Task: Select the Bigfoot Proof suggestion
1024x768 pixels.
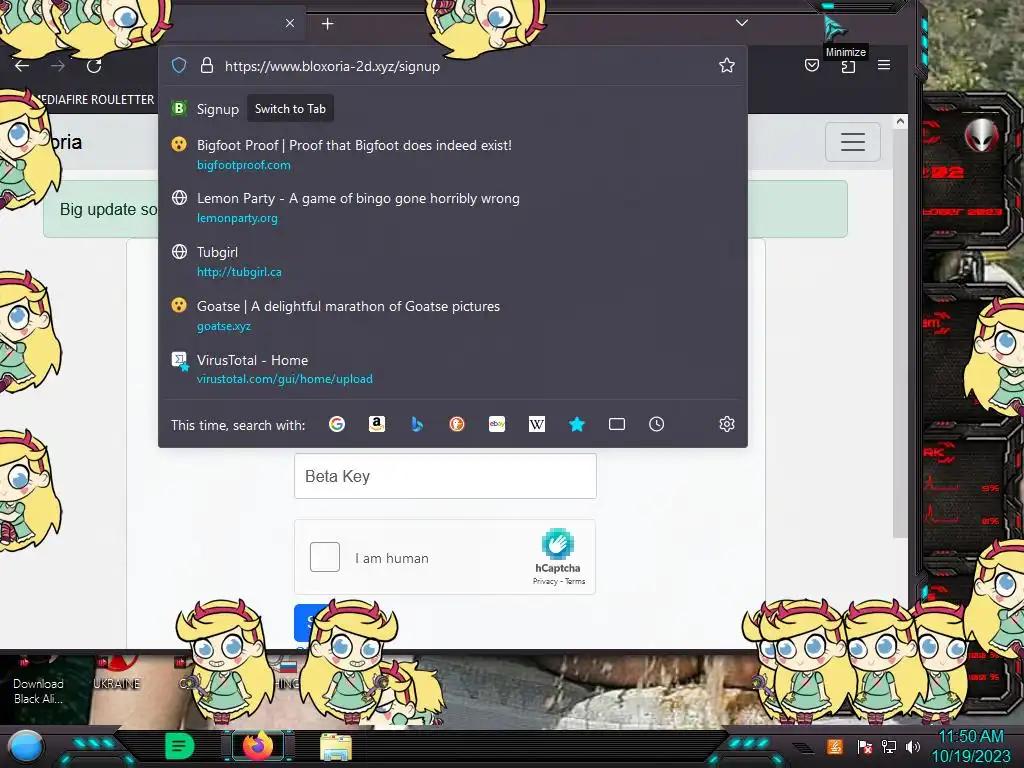Action: pos(453,155)
